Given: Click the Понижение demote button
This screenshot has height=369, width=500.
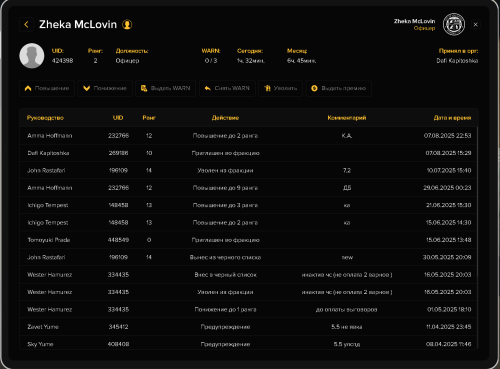Looking at the screenshot, I should pyautogui.click(x=105, y=88).
